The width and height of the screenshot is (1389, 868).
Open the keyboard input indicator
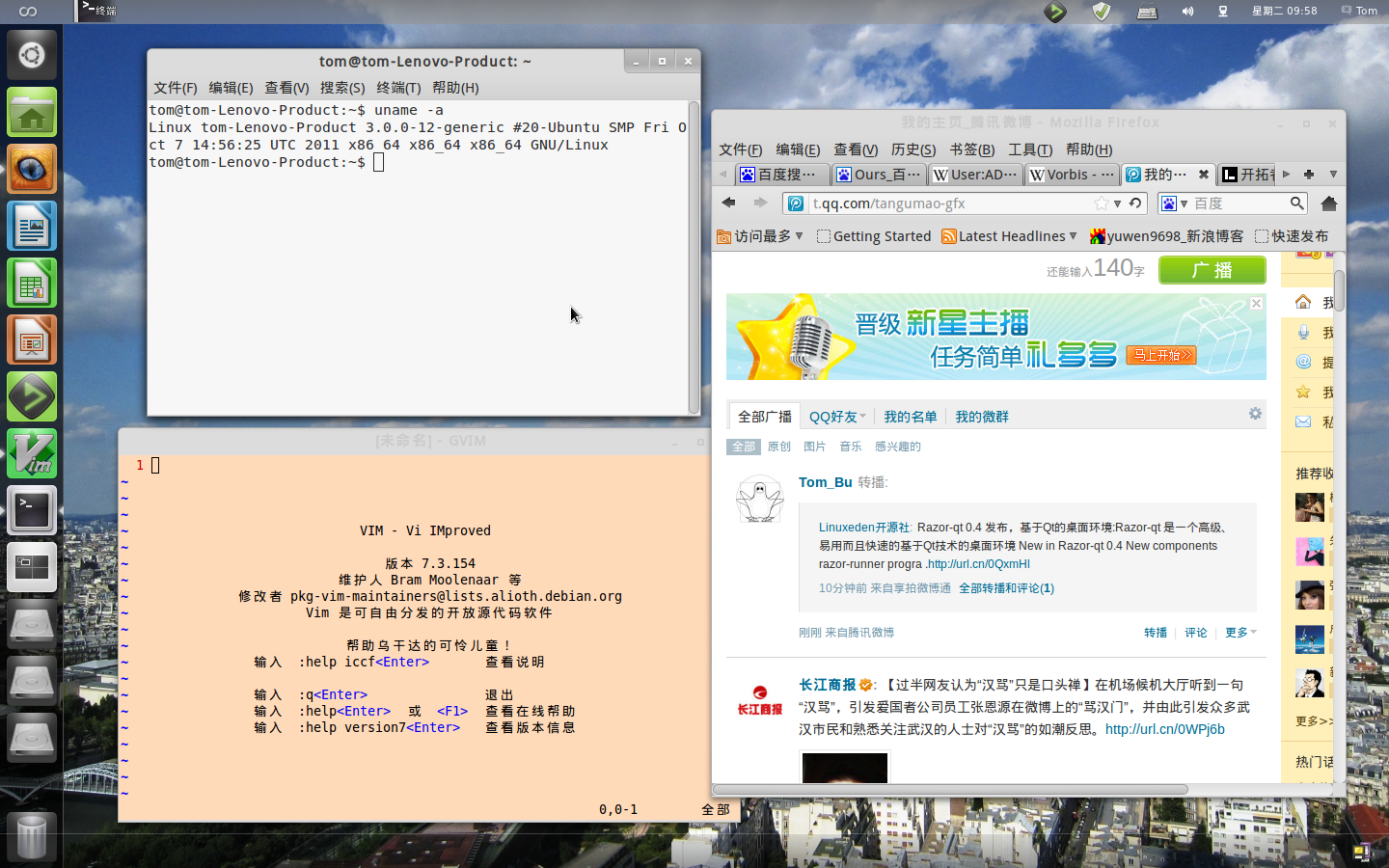click(1147, 12)
